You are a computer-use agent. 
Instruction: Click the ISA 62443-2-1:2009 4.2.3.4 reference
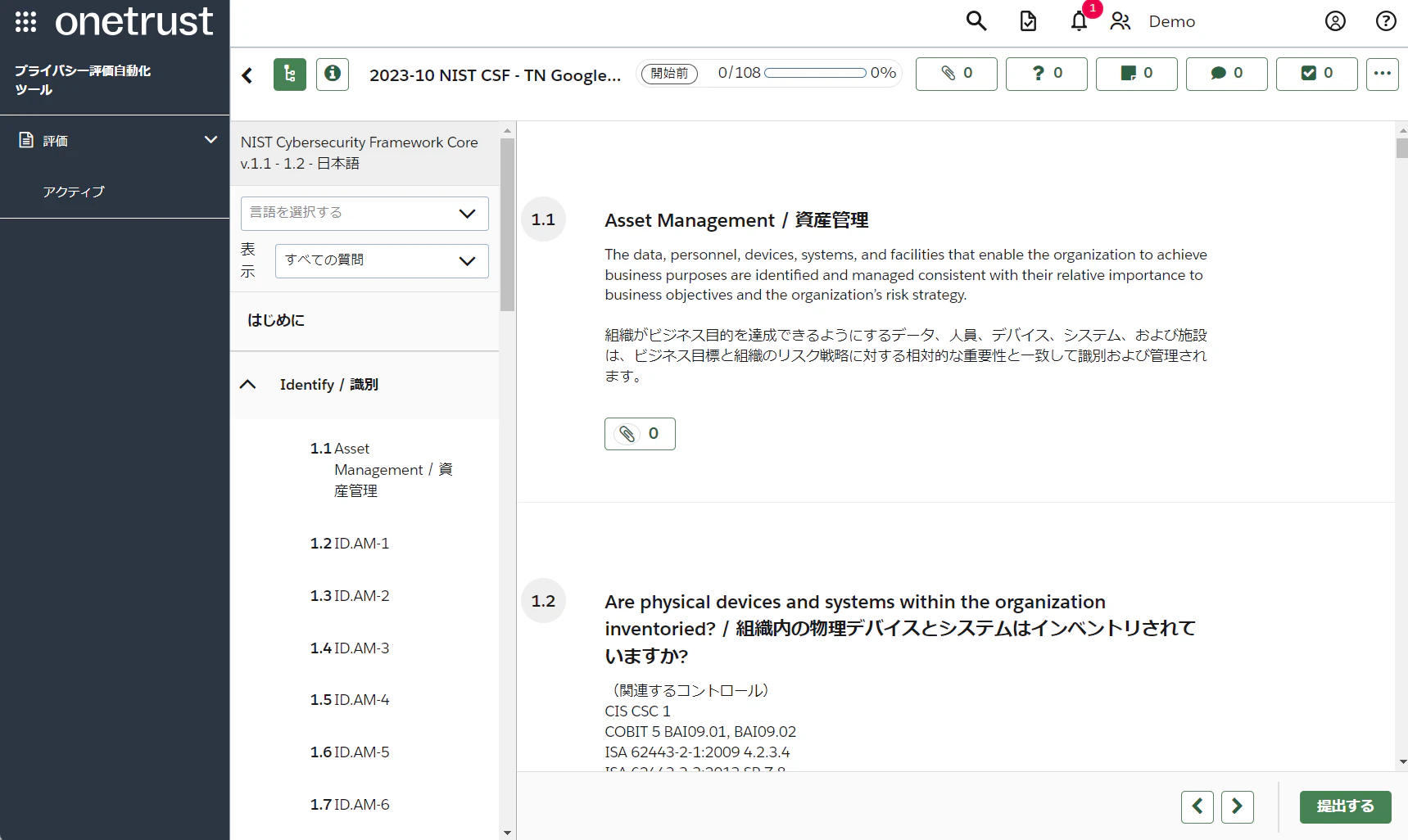[697, 752]
